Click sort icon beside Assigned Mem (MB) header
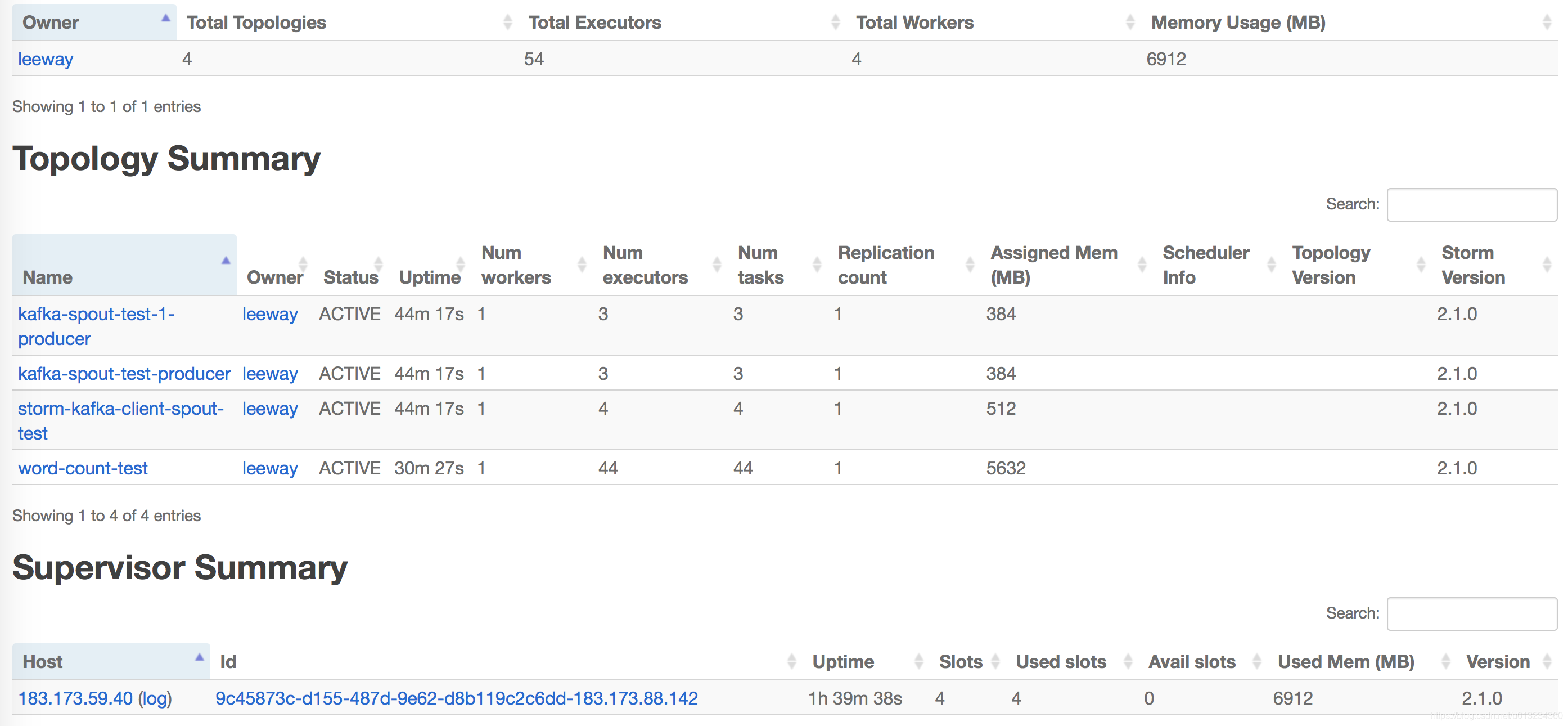Screen dimensions: 1568x726 click(1141, 265)
